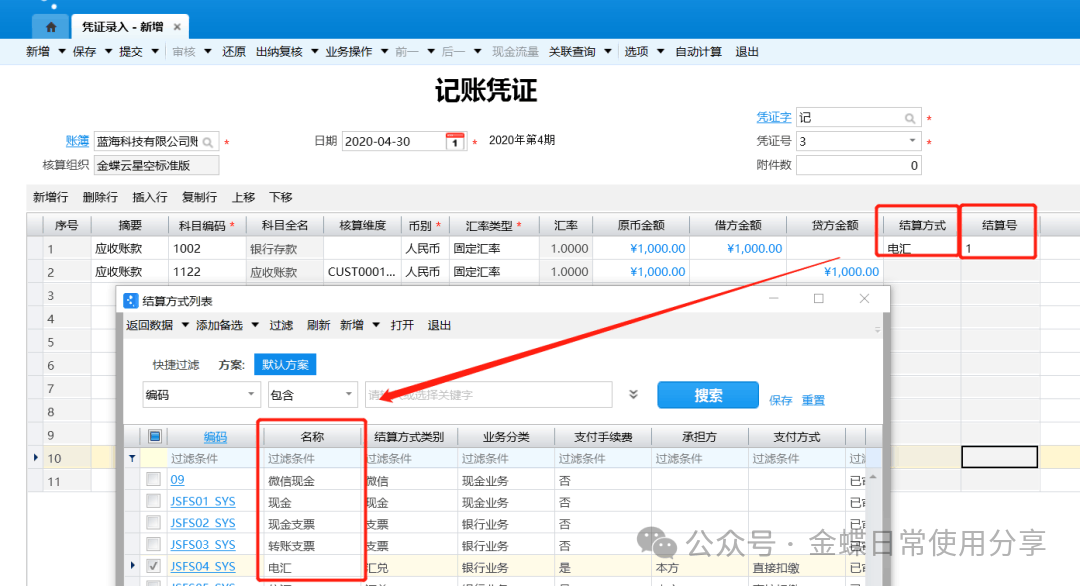Click 新增行 above the entry grid
Screen dimensions: 1080x586
50,197
